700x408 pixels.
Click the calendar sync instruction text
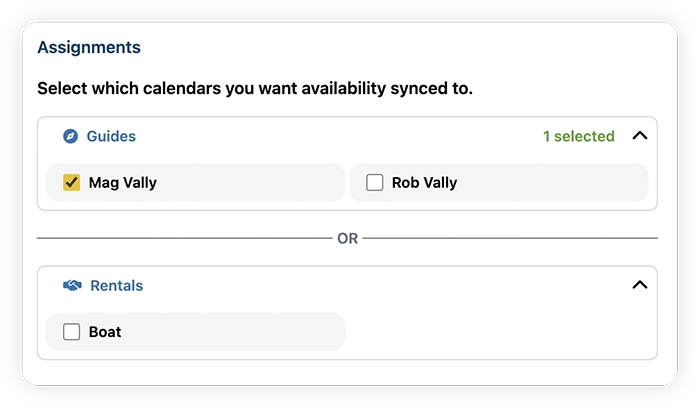[x=255, y=88]
